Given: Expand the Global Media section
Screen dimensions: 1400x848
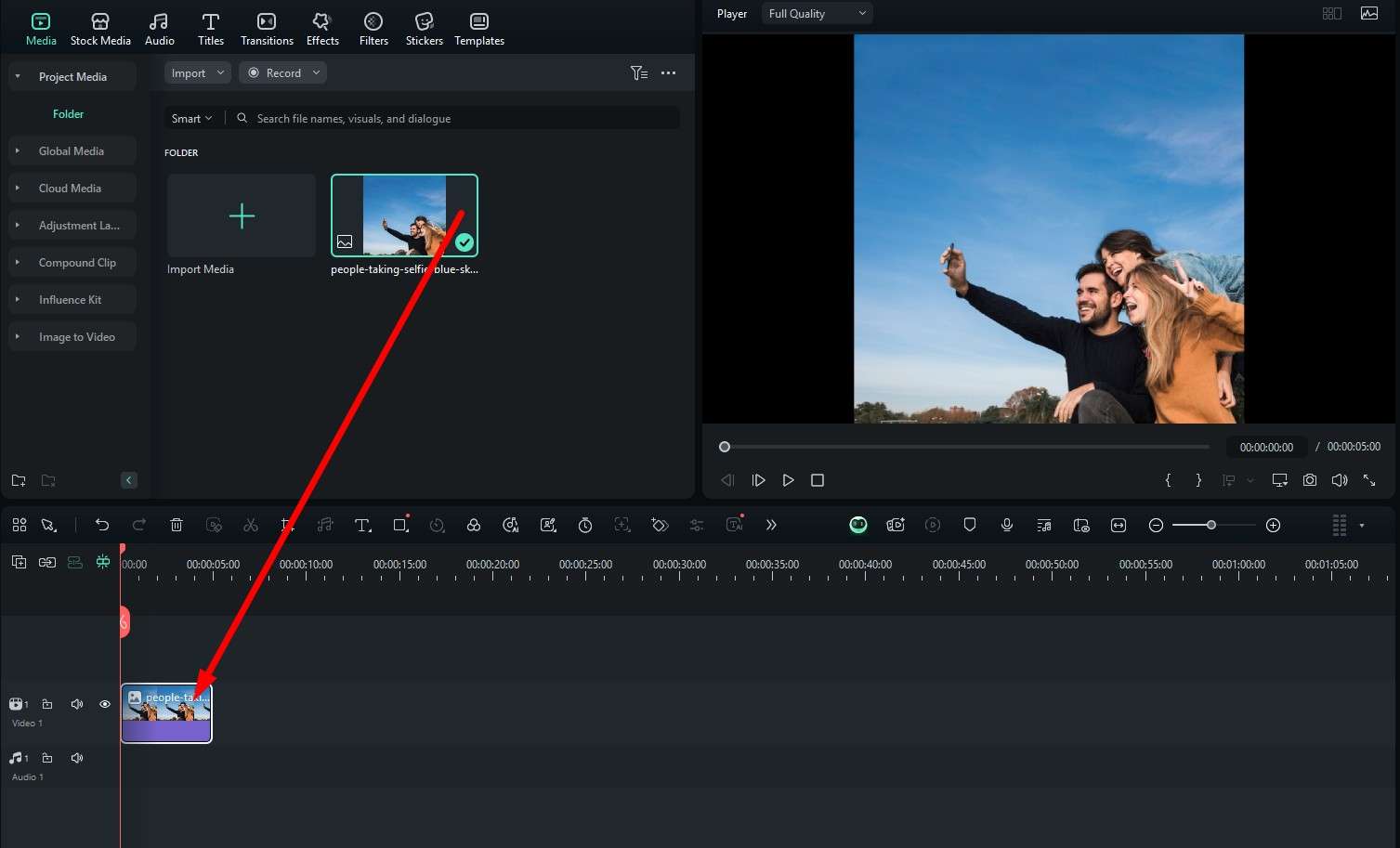Looking at the screenshot, I should 18,150.
